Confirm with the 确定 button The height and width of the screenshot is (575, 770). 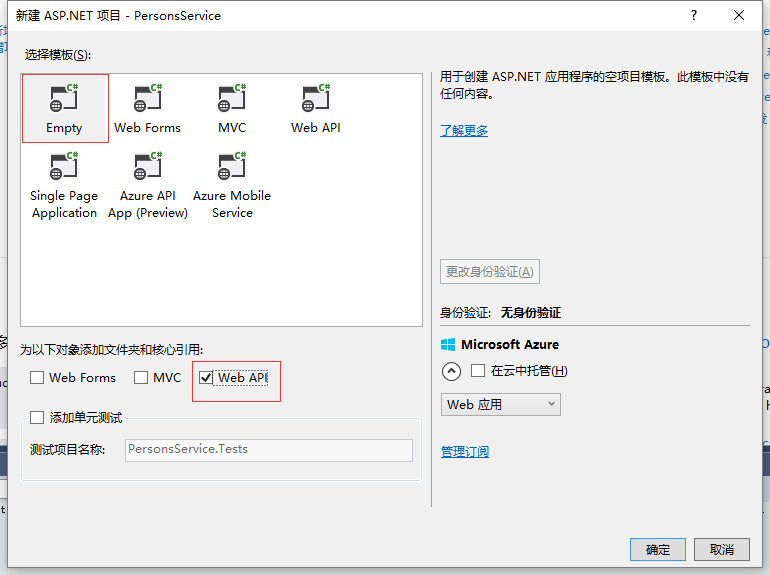658,549
